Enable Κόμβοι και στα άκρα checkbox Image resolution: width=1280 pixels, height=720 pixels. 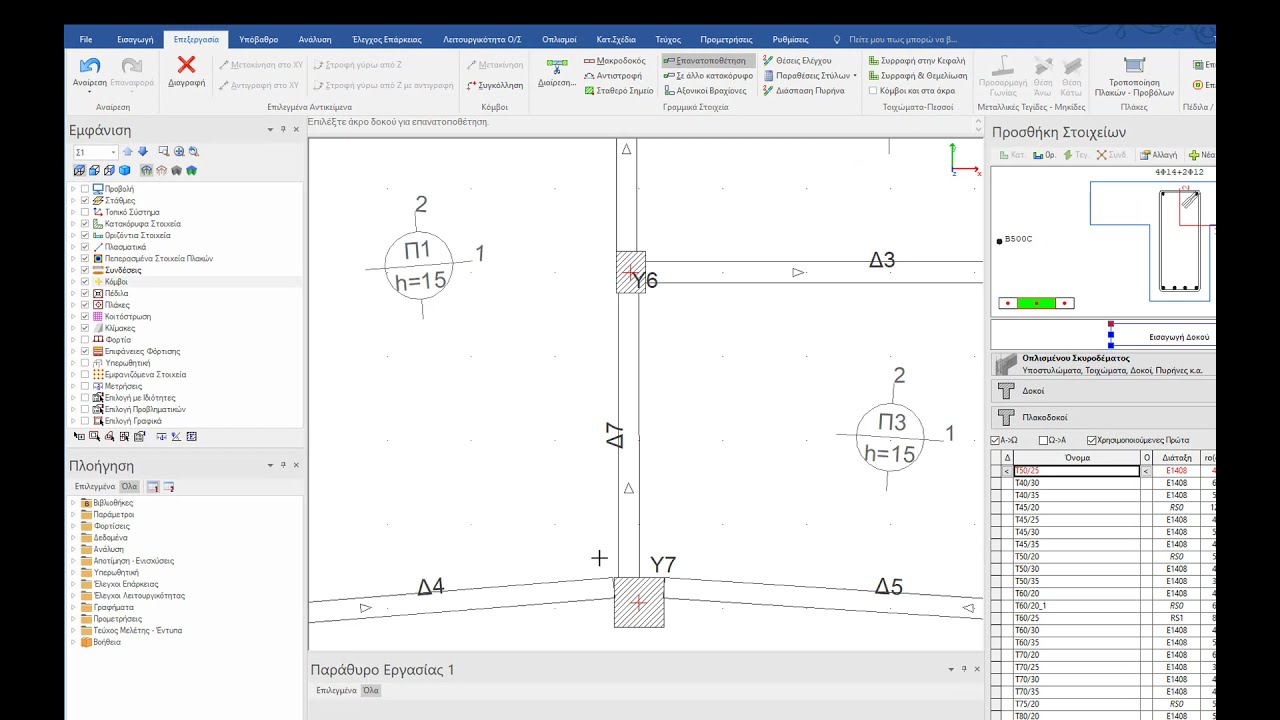(x=873, y=91)
